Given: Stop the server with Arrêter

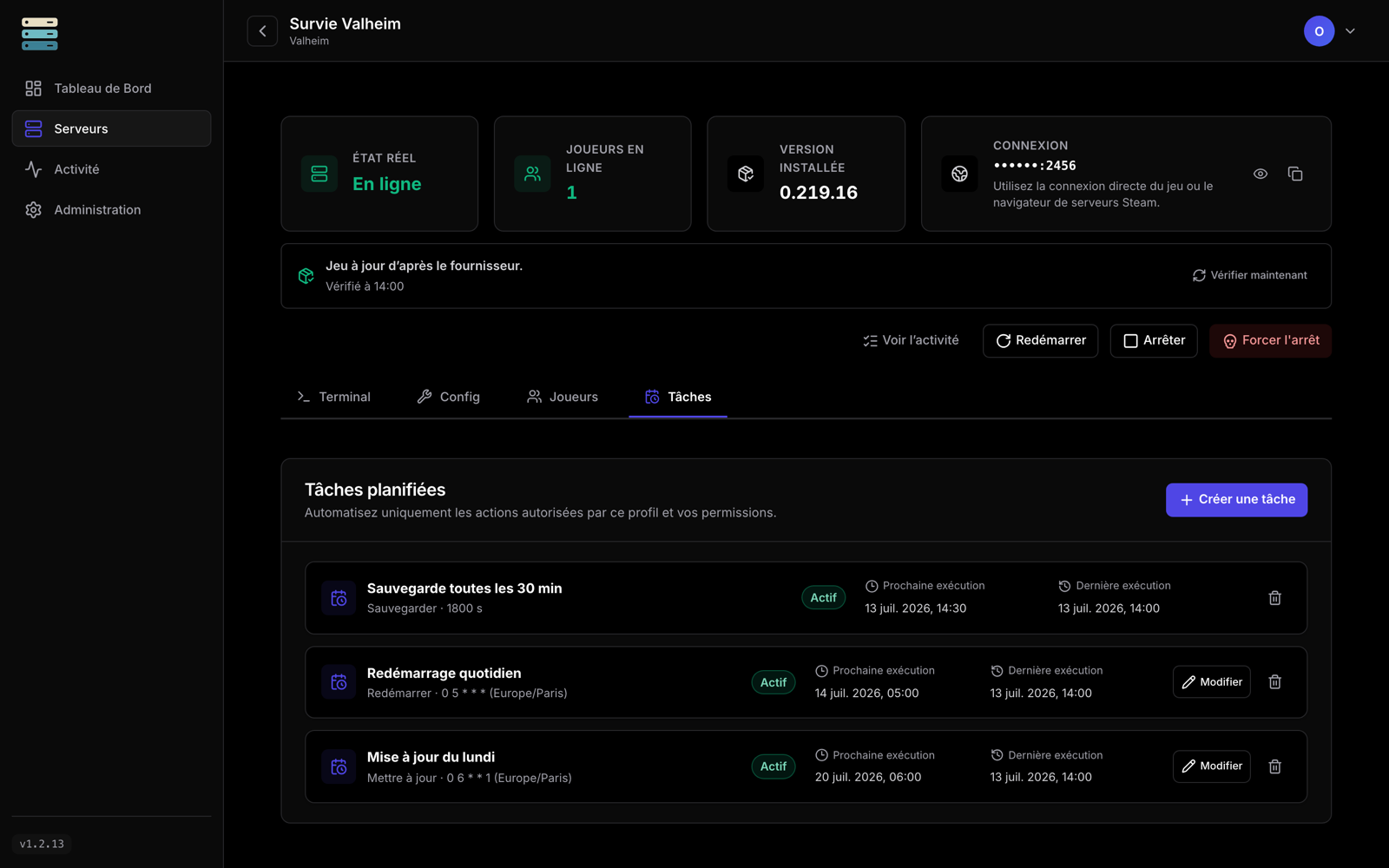Looking at the screenshot, I should pyautogui.click(x=1154, y=341).
